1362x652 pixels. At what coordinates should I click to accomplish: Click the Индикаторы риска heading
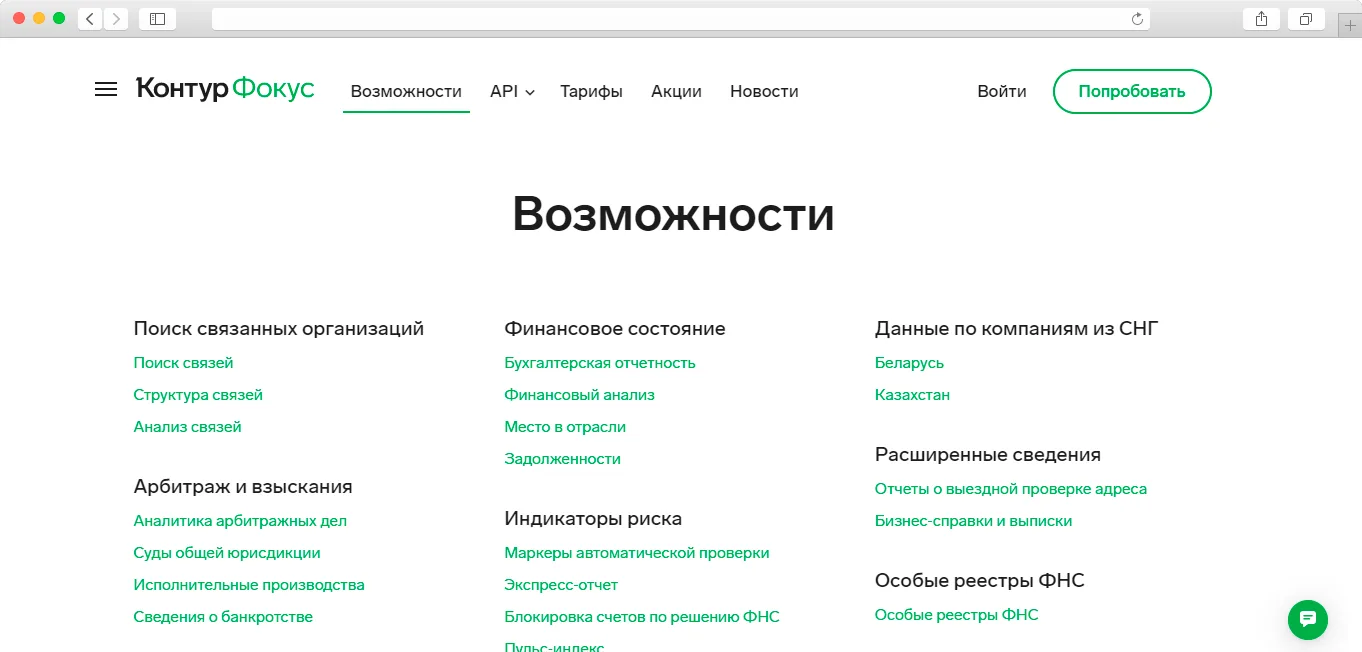pos(593,519)
